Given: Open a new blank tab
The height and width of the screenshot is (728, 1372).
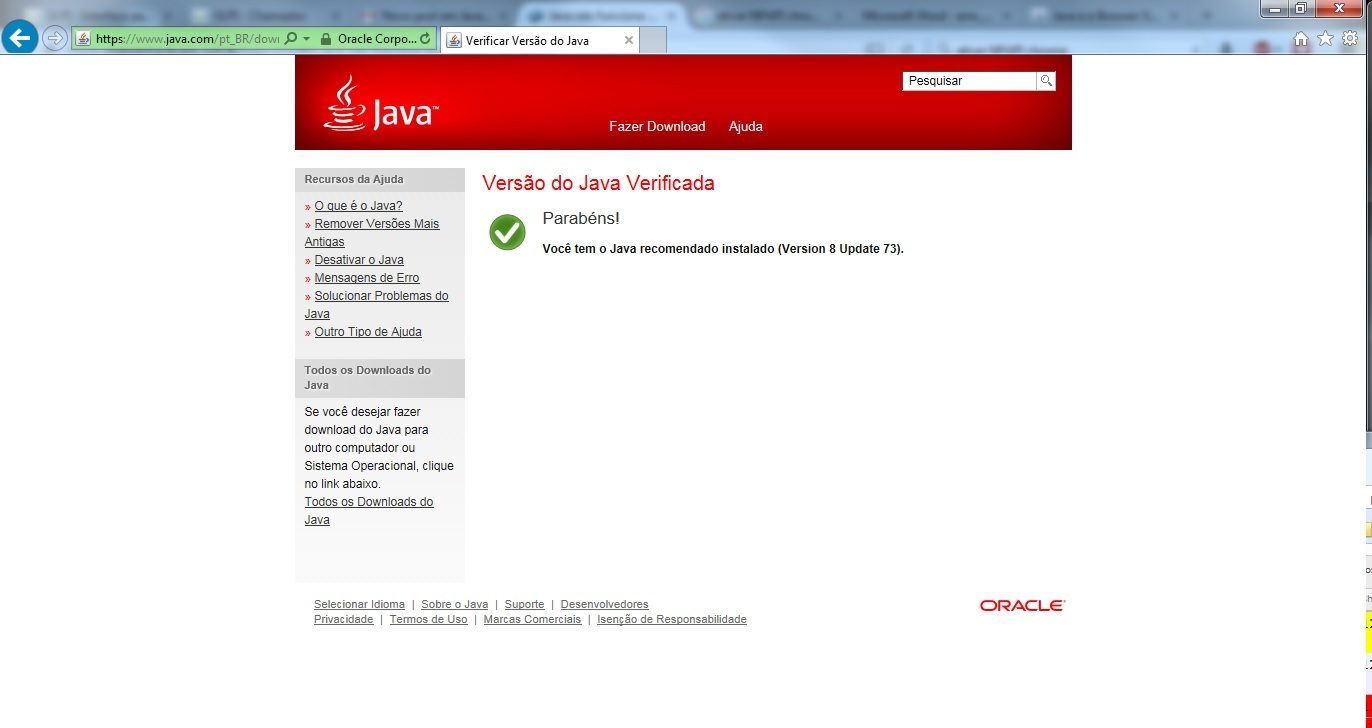Looking at the screenshot, I should [x=653, y=40].
